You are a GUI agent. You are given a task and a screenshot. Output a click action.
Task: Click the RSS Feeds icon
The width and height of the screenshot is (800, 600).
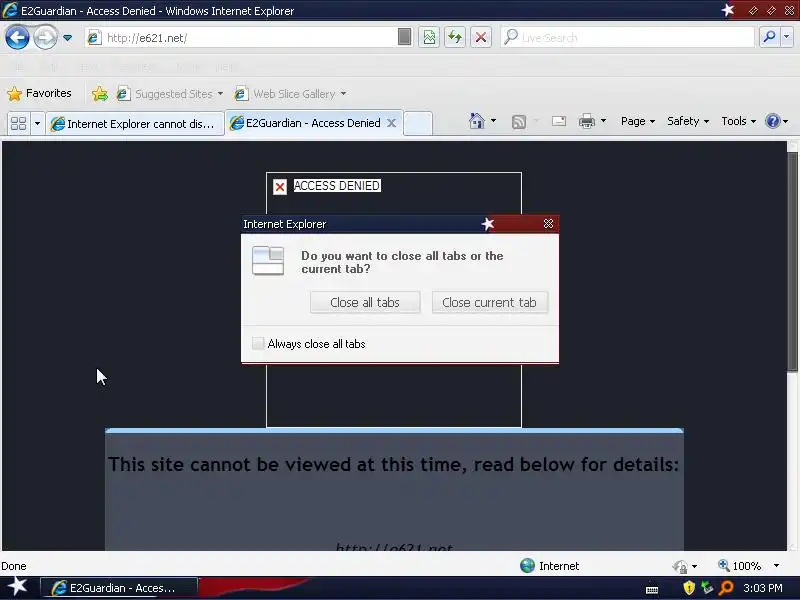pos(518,121)
